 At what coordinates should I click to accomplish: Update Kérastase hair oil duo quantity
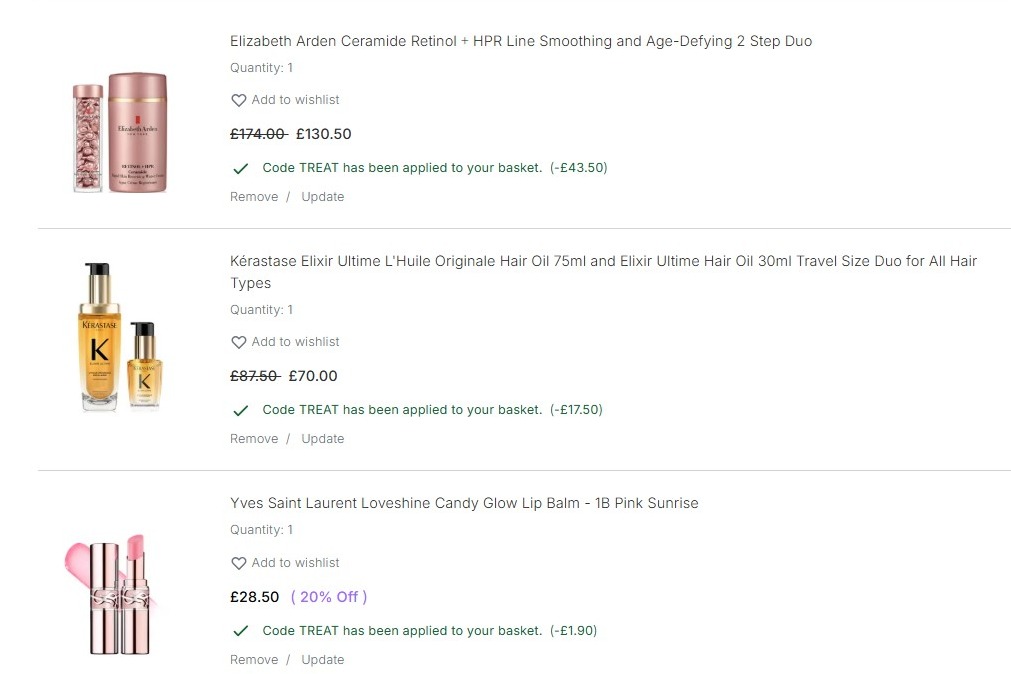point(322,439)
